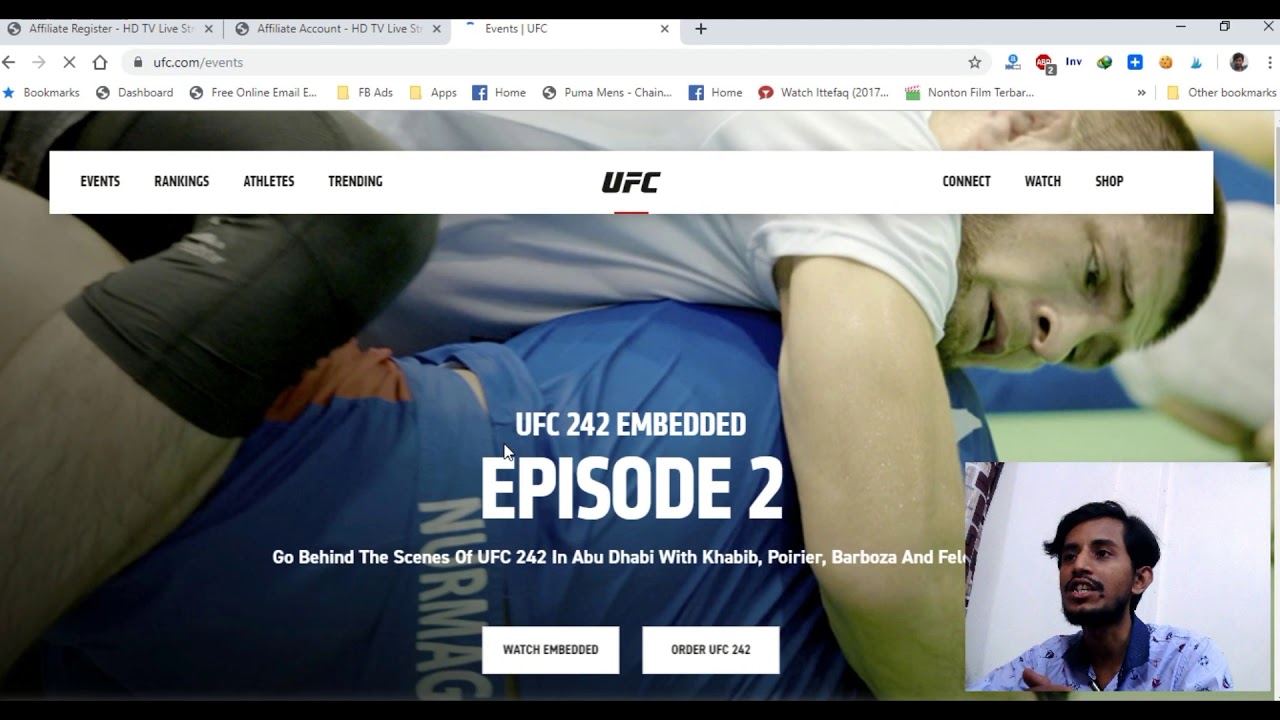Close the Affiliate Register tab
The height and width of the screenshot is (720, 1280).
[x=209, y=29]
